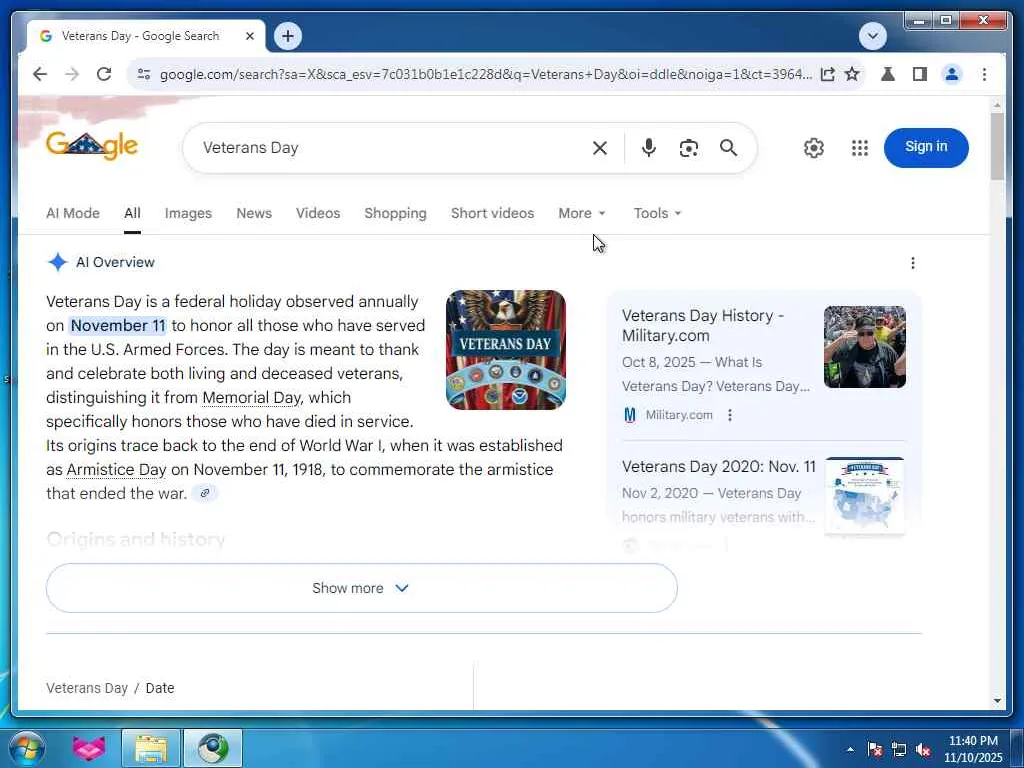Submit search with magnifier icon

tap(728, 148)
